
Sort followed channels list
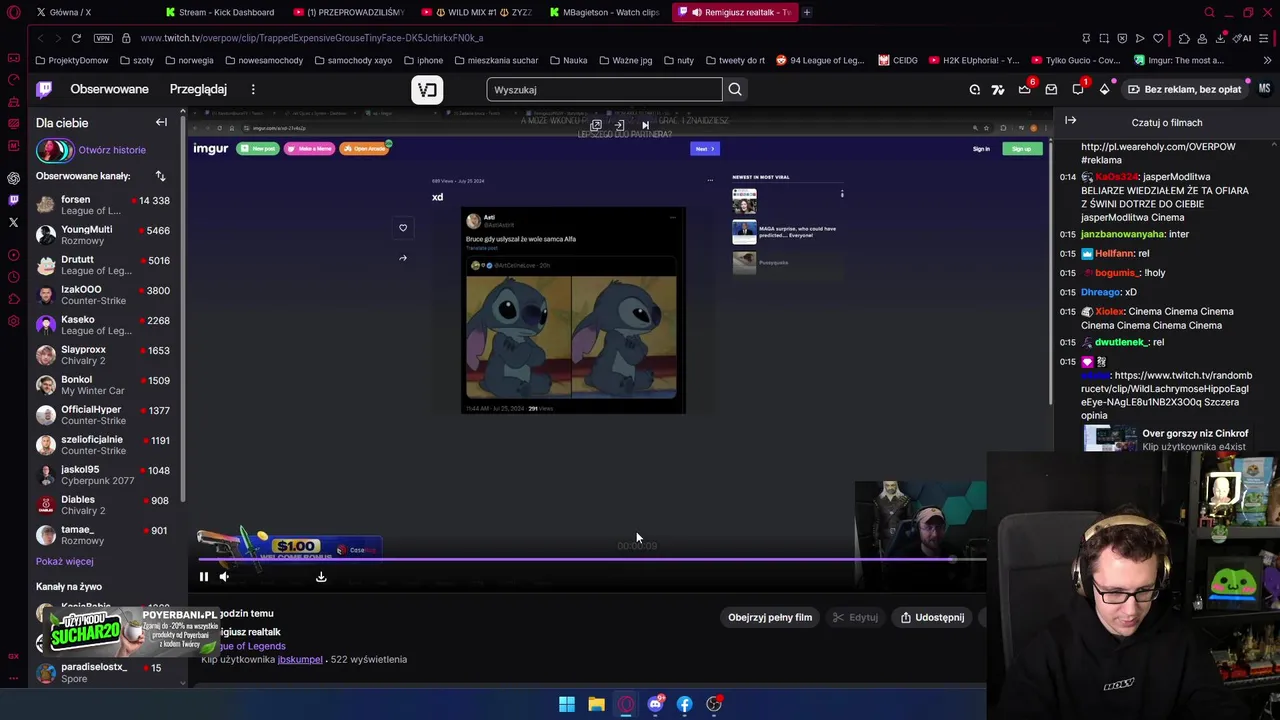(x=160, y=176)
